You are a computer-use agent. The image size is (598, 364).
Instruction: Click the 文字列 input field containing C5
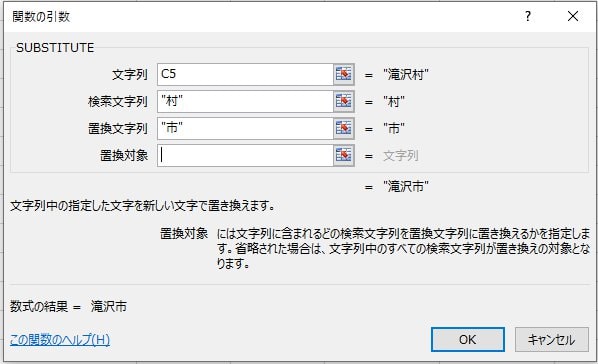click(245, 74)
